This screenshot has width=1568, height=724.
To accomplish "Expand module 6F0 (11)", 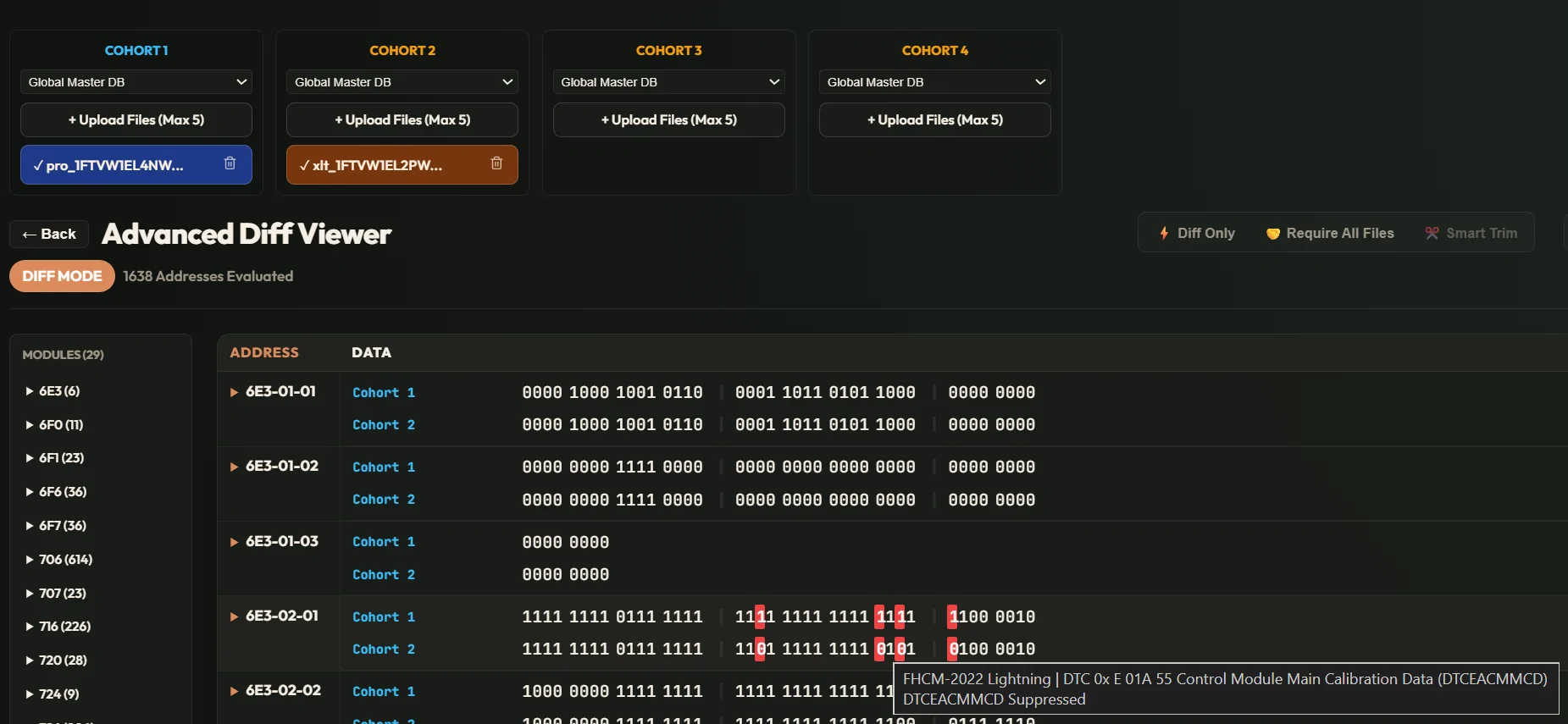I will (54, 425).
